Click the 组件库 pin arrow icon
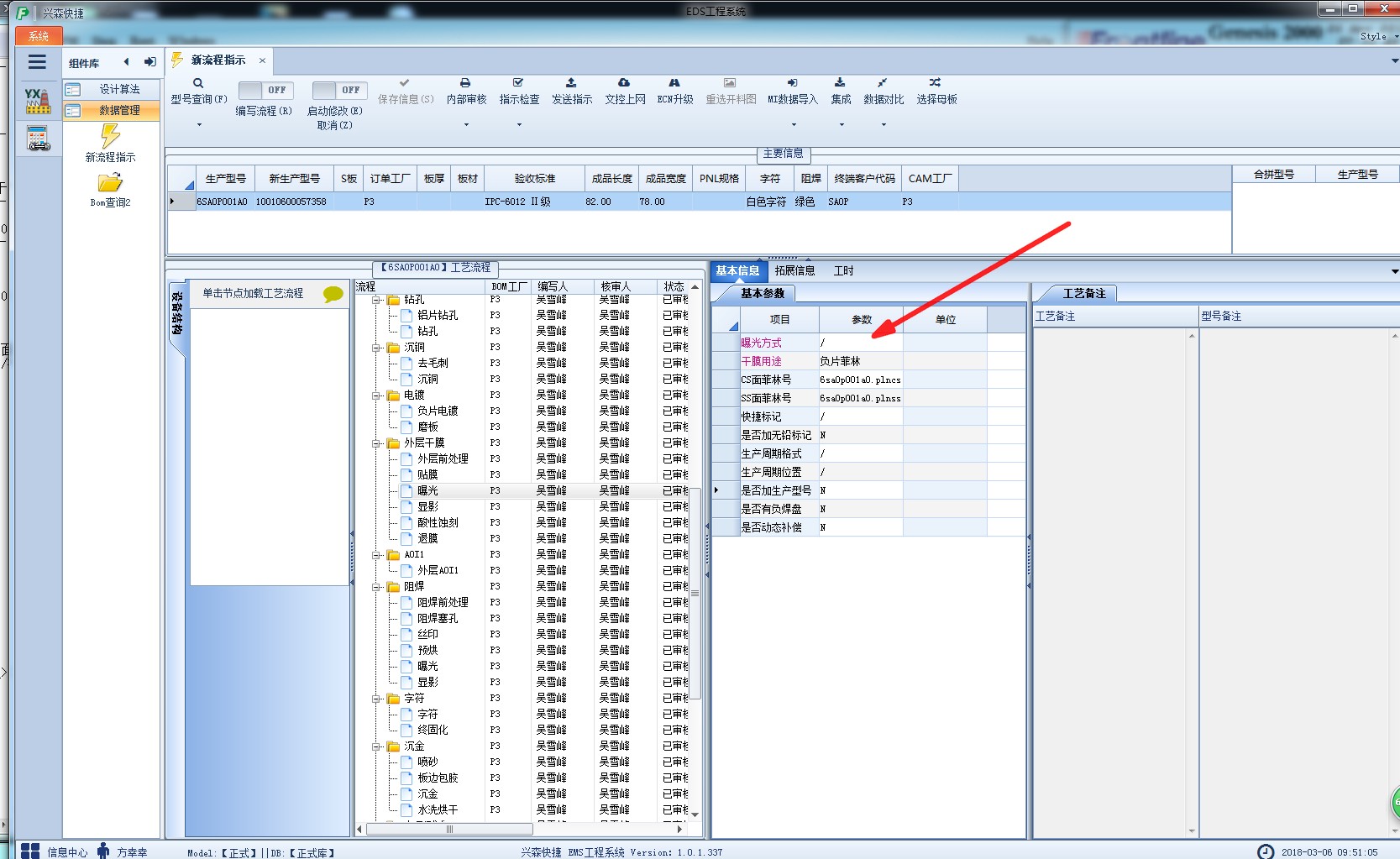Image resolution: width=1400 pixels, height=859 pixels. (150, 62)
